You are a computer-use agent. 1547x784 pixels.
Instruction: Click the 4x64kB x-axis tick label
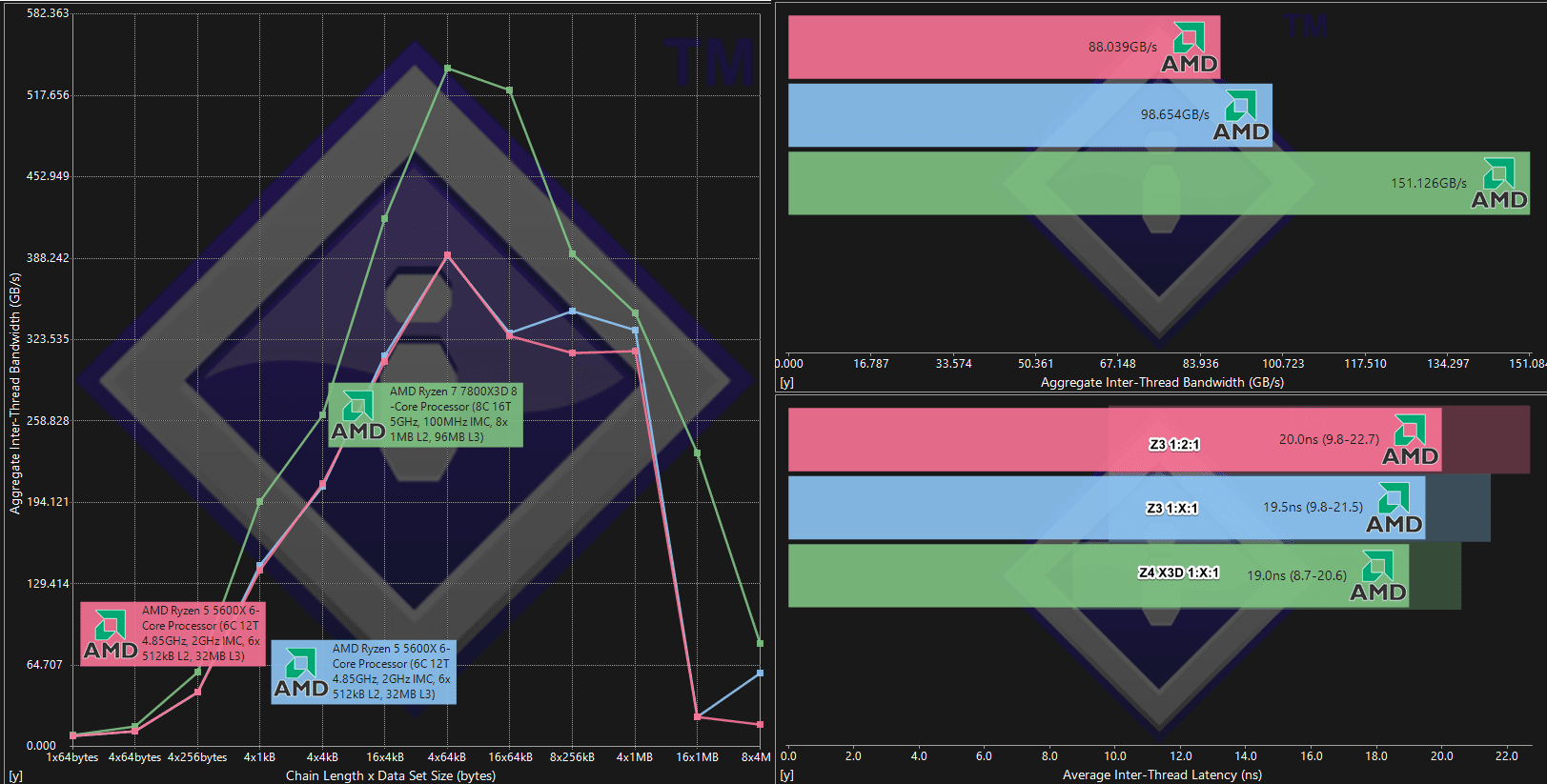pyautogui.click(x=446, y=757)
